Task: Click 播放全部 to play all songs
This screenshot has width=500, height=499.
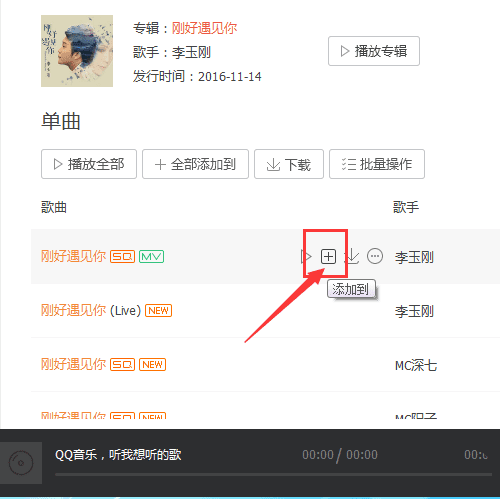Action: coord(89,164)
